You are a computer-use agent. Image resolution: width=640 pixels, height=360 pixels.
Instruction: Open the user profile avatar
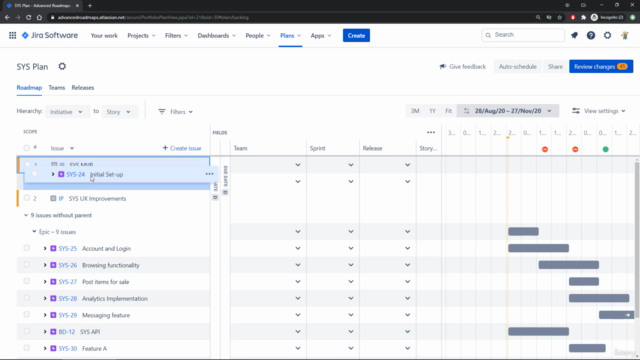click(x=625, y=36)
